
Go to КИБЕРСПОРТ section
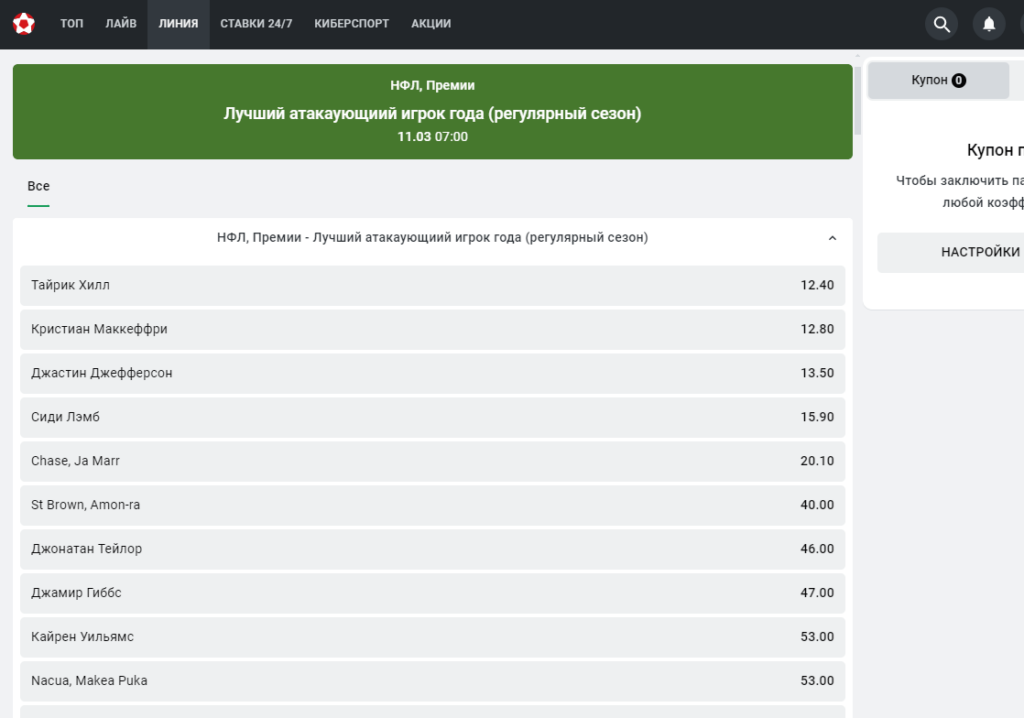pos(351,24)
